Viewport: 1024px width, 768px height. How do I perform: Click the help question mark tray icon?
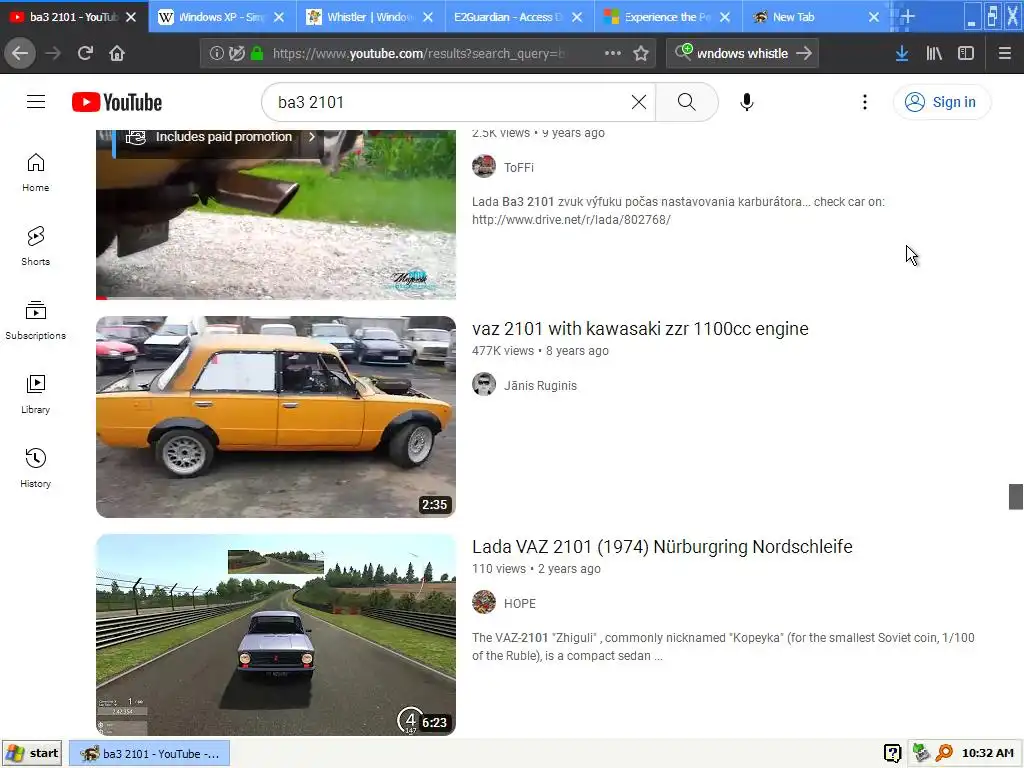tap(892, 753)
